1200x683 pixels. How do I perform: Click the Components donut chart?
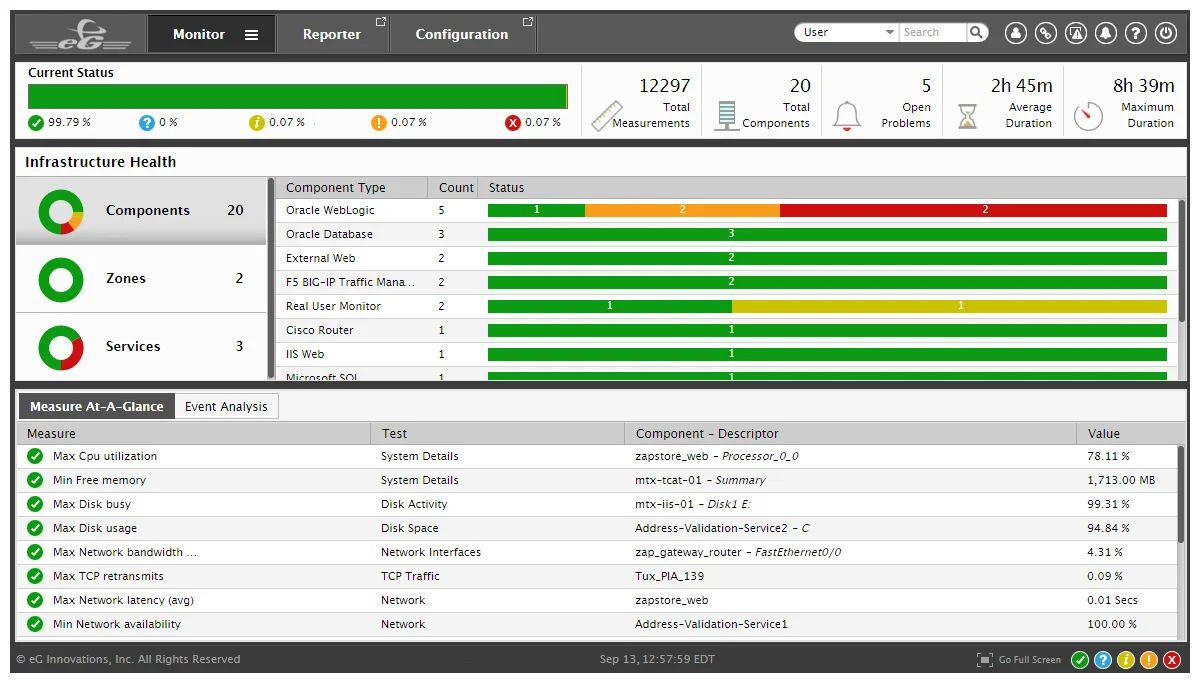coord(61,211)
